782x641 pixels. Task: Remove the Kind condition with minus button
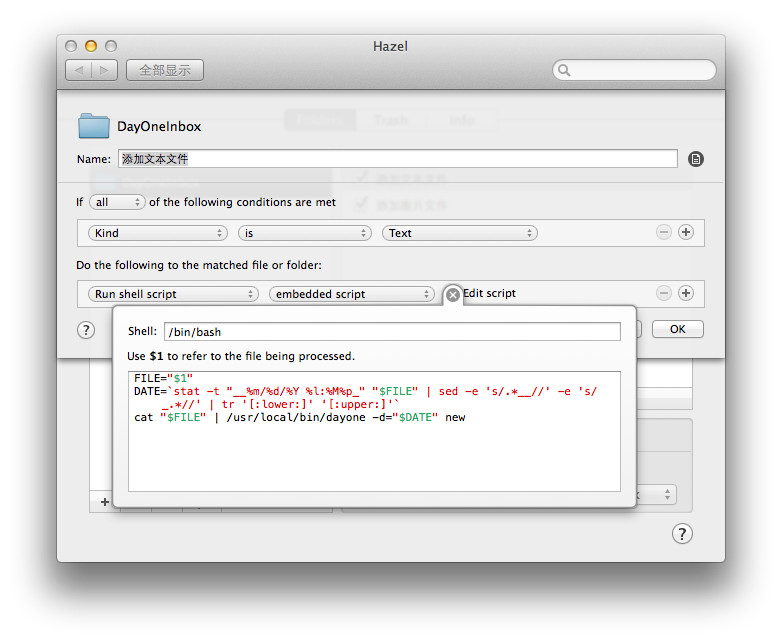[664, 232]
